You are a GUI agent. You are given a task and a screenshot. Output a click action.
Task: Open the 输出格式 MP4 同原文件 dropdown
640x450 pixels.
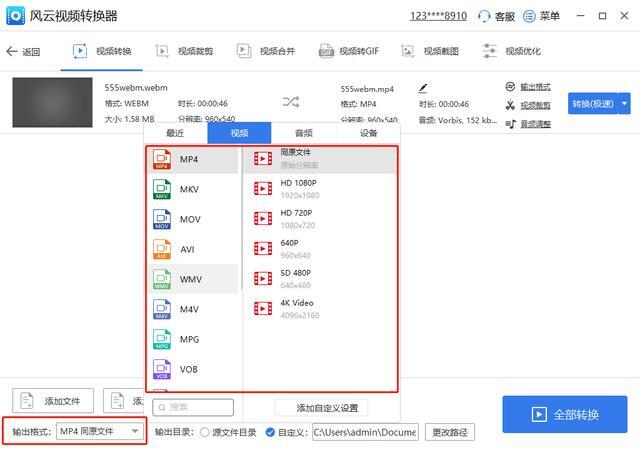point(100,431)
